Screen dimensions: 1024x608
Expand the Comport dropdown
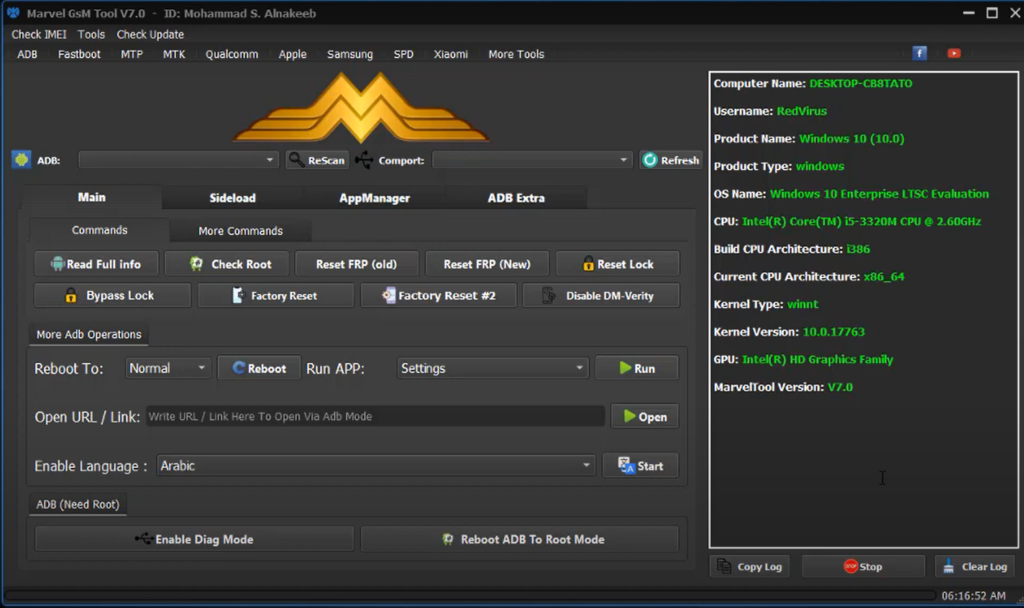532,159
